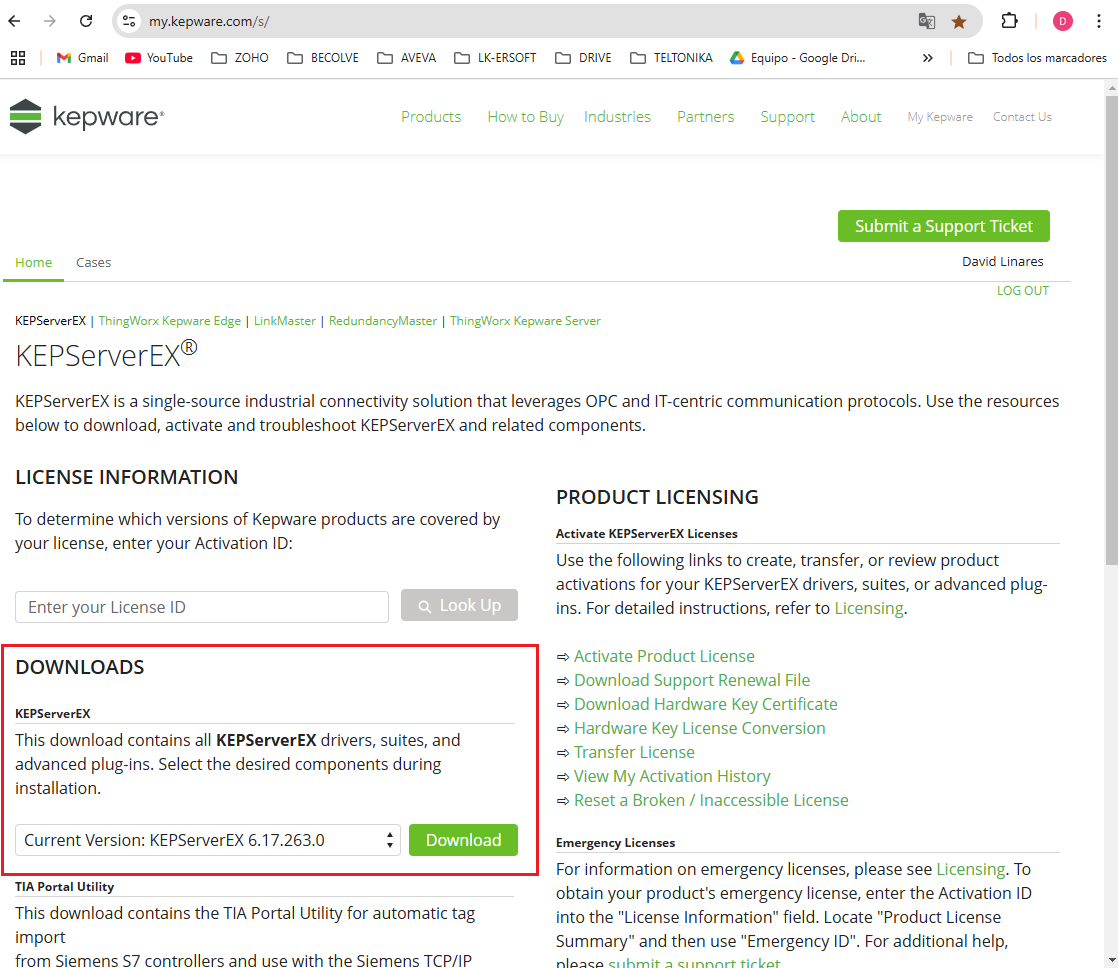This screenshot has width=1118, height=968.
Task: Click the page vertical scrollbar thumb
Action: [1112, 329]
